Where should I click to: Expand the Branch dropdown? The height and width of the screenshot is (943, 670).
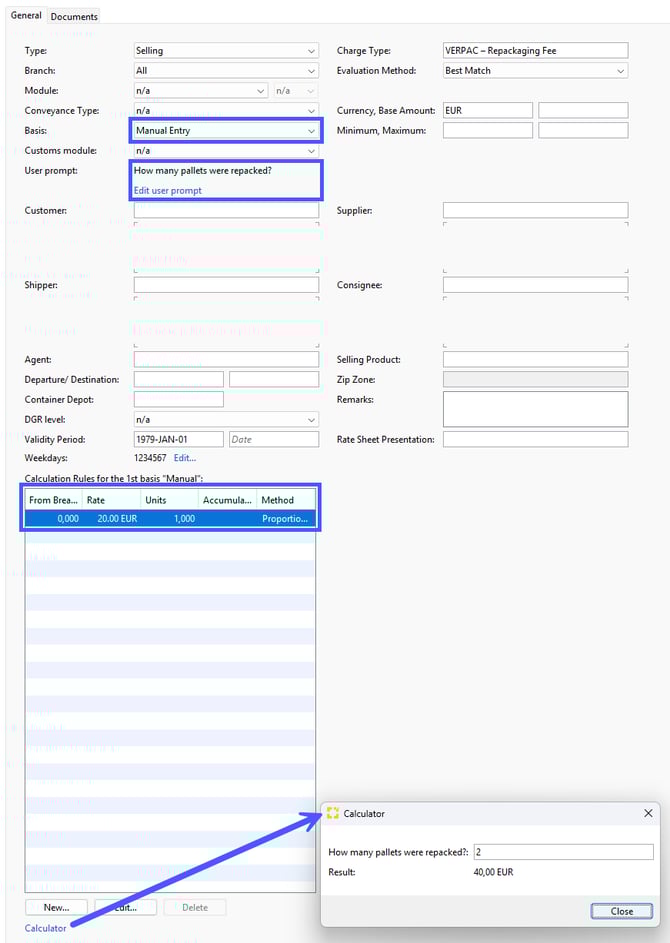click(x=225, y=71)
